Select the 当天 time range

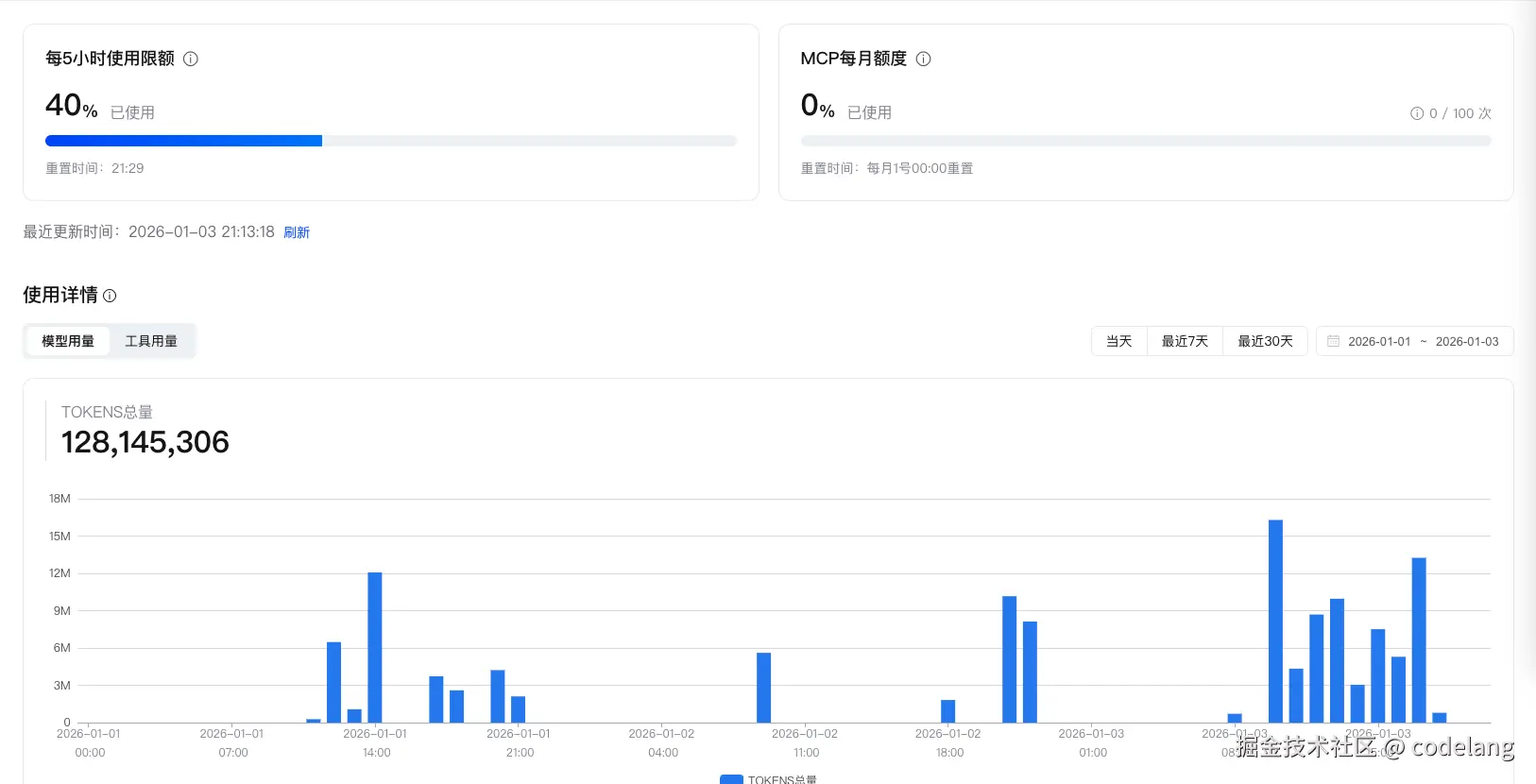click(1119, 341)
